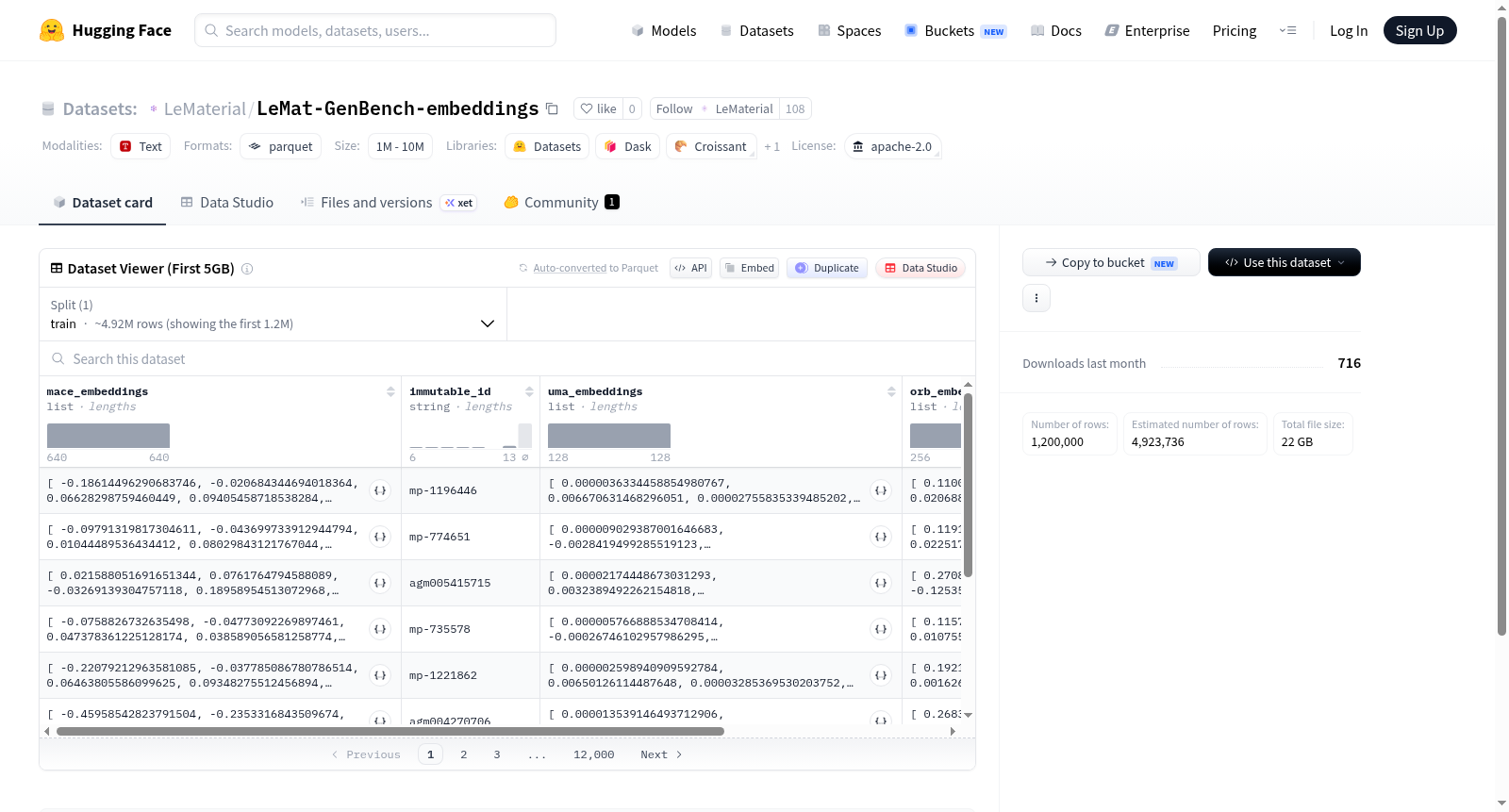This screenshot has height=812, width=1509.
Task: Expand mace_embeddings JSON for row agm005415715
Action: click(x=380, y=583)
